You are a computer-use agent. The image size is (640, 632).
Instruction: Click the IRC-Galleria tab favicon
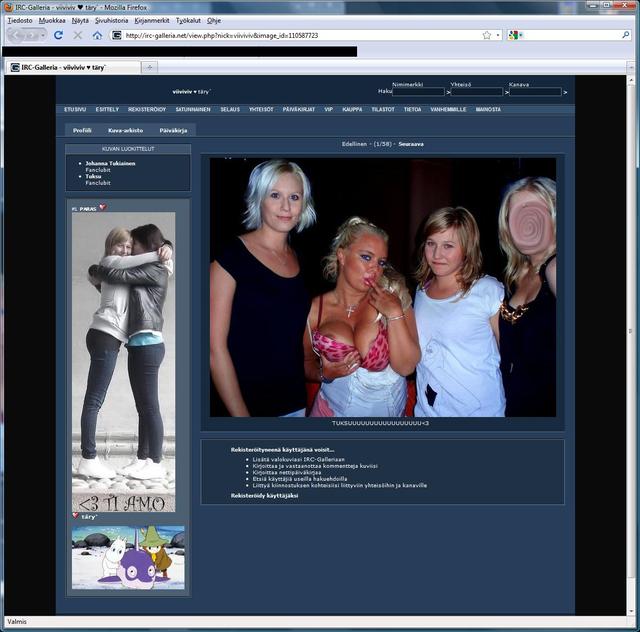[15, 67]
